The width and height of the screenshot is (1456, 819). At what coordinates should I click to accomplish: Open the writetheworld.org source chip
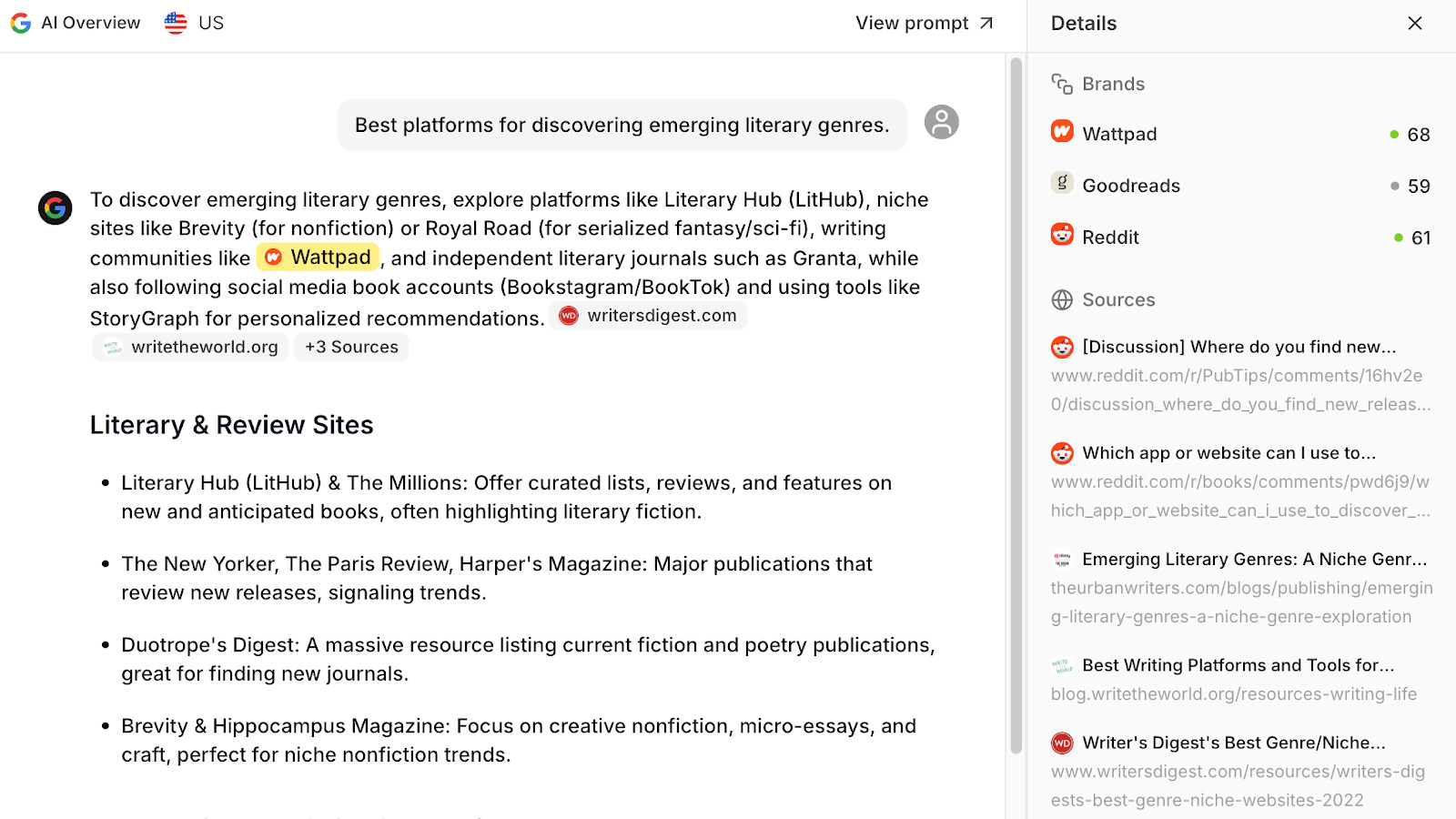191,348
